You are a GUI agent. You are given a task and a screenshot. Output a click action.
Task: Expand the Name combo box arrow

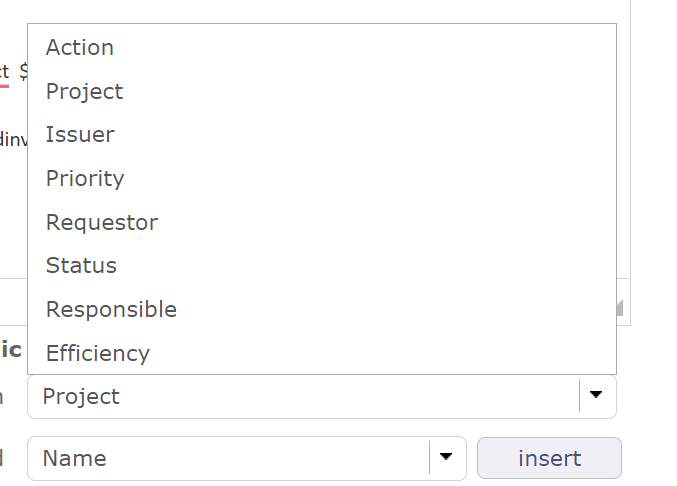(x=446, y=458)
